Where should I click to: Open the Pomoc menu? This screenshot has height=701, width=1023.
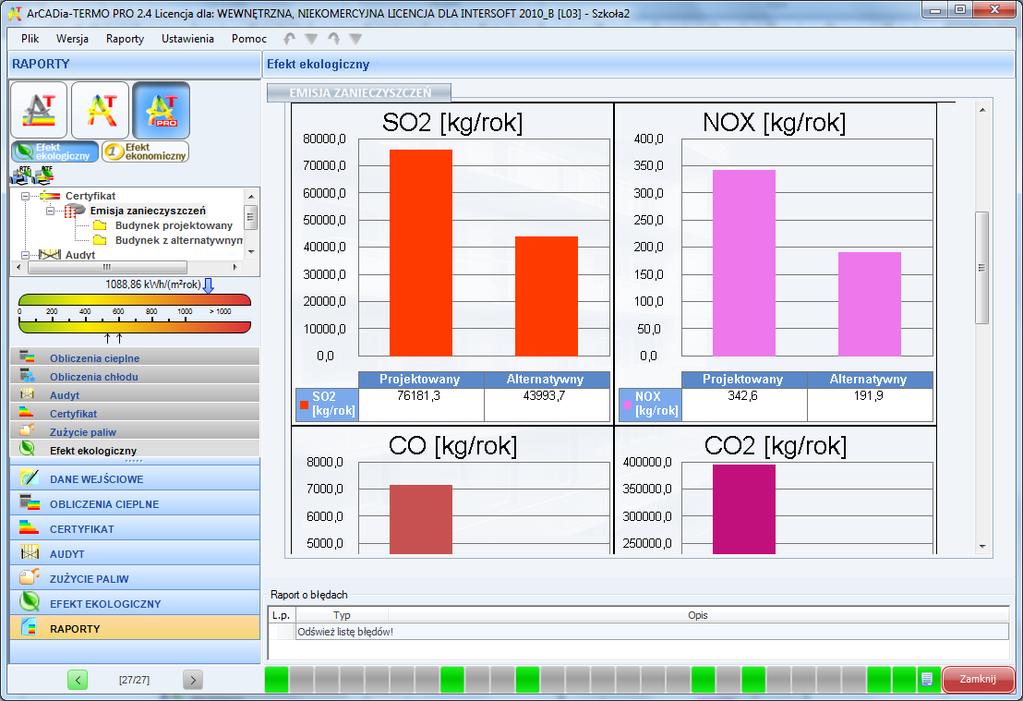249,39
